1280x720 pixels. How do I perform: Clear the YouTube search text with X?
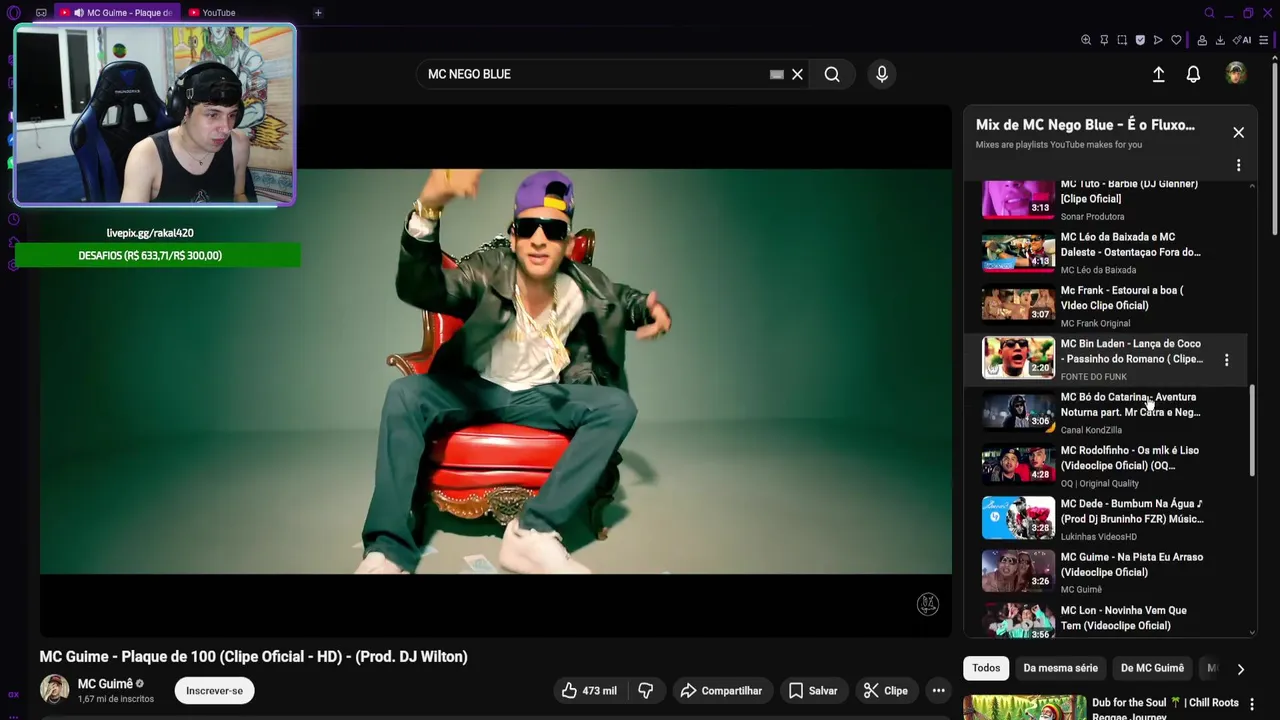(798, 74)
